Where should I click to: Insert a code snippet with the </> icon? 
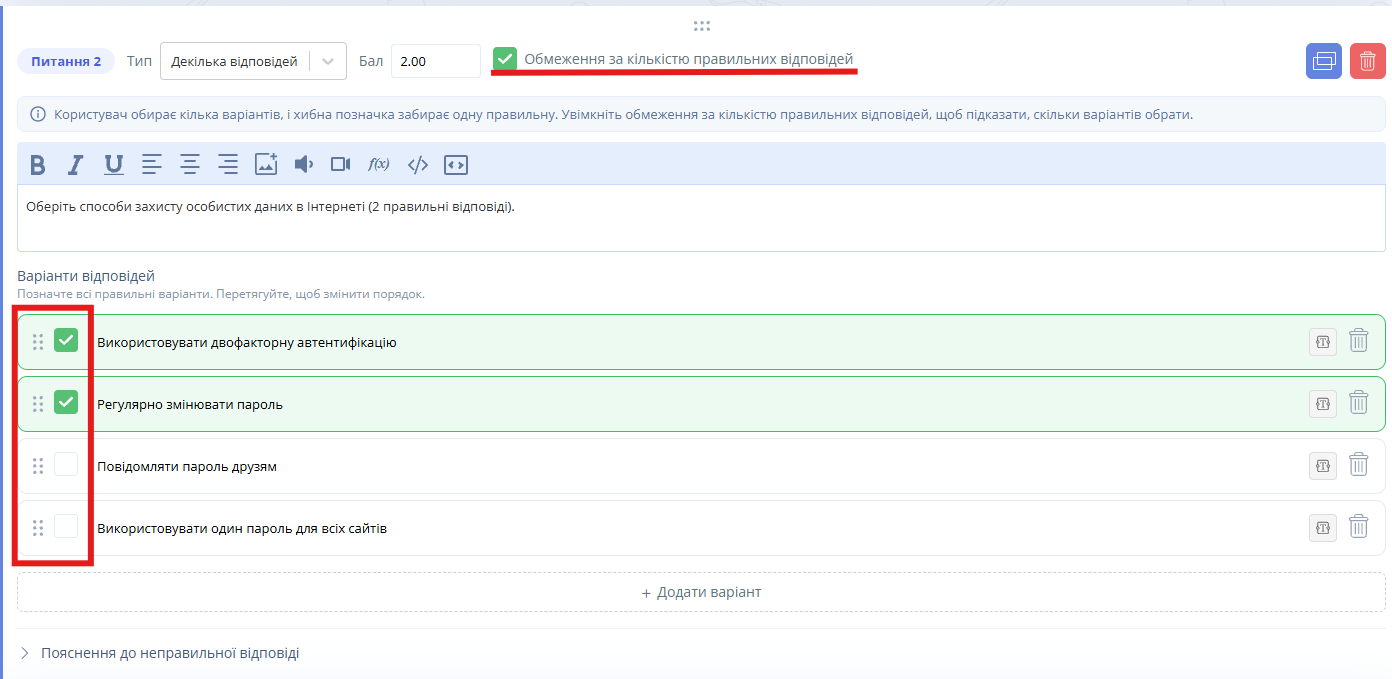click(418, 165)
